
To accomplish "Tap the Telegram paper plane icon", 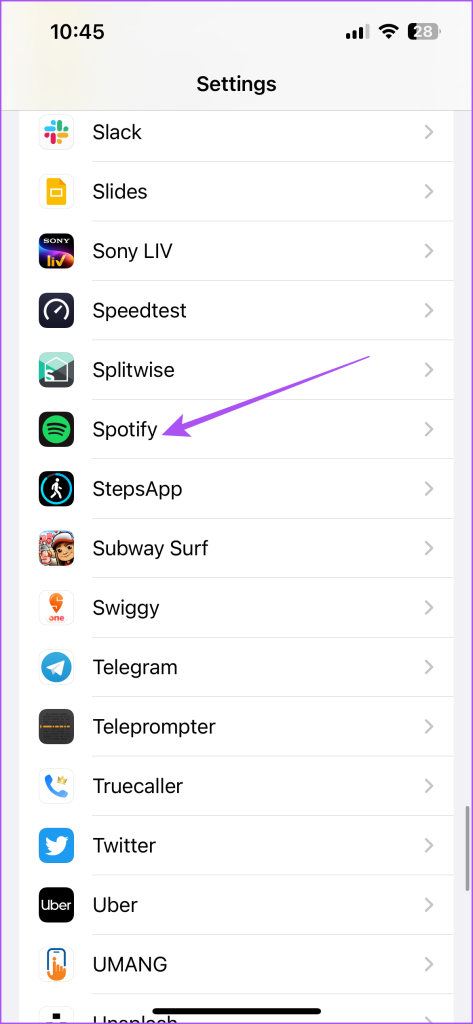I will pos(56,667).
